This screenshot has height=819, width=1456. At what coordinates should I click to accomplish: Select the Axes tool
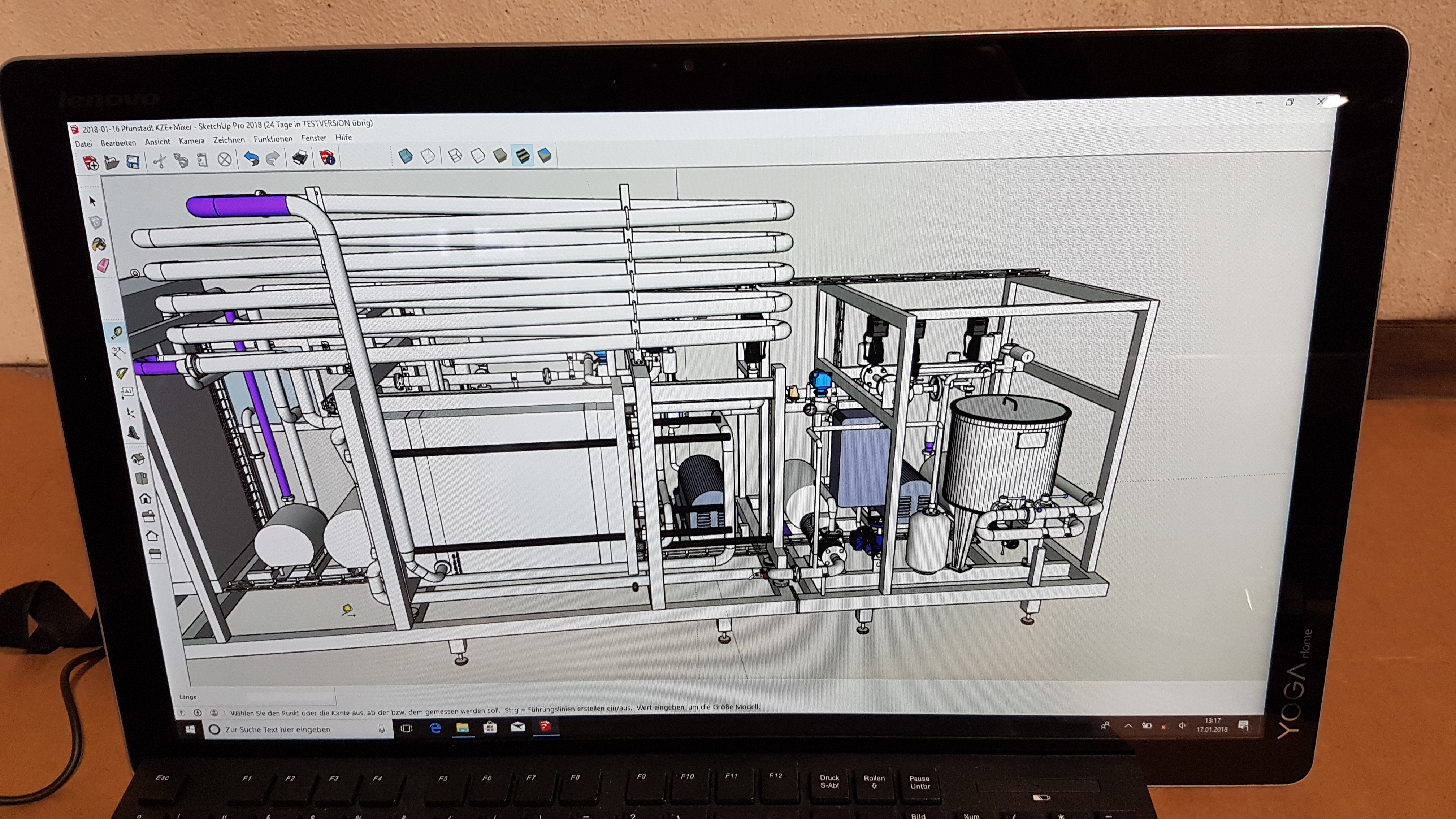[x=129, y=413]
